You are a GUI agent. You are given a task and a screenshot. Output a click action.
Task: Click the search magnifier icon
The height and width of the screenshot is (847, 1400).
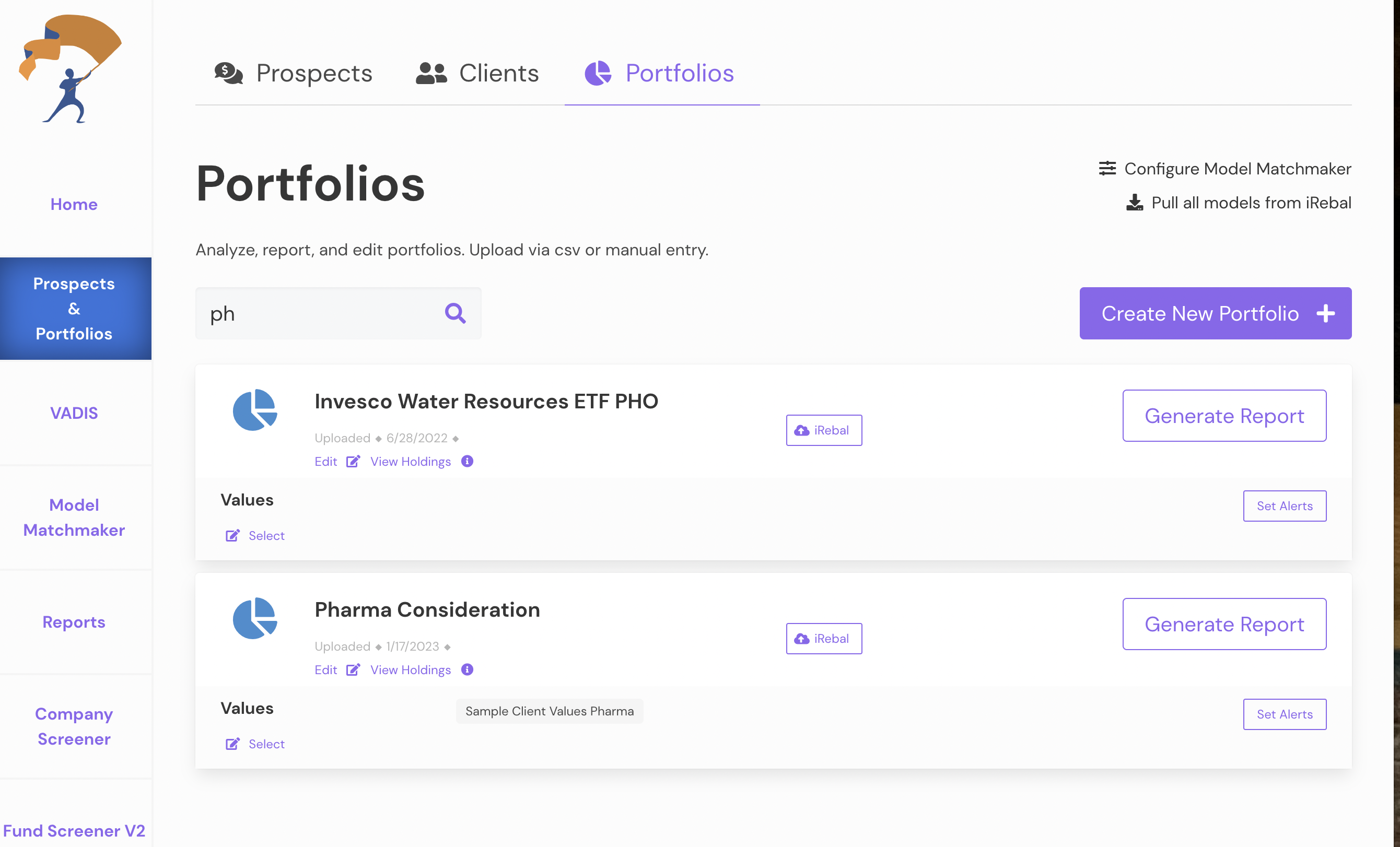coord(455,313)
